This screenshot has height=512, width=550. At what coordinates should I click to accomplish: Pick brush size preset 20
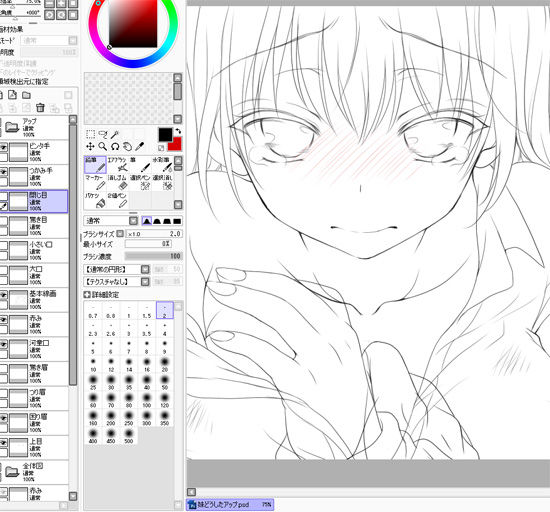tap(165, 364)
